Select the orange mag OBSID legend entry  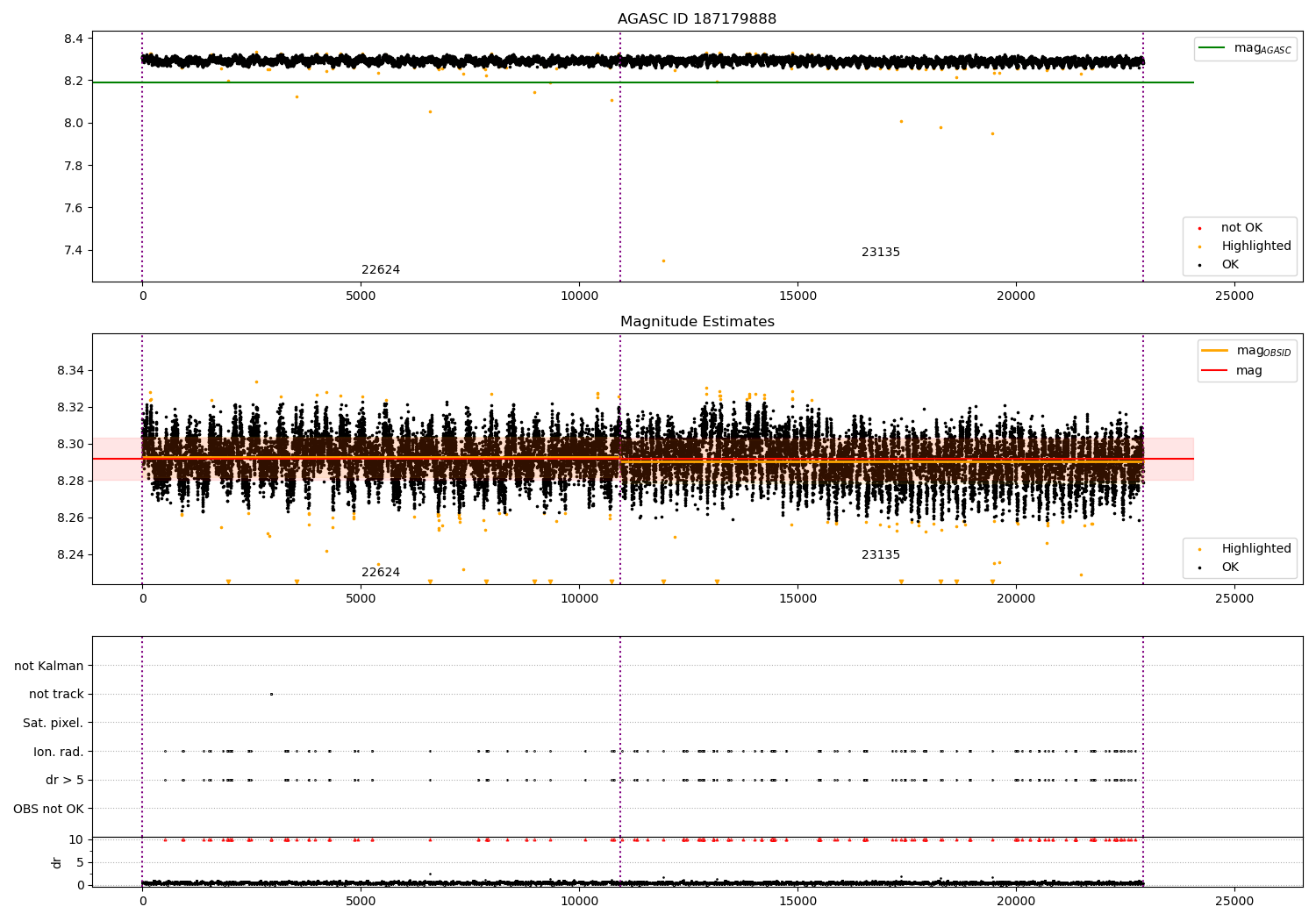pos(1214,351)
